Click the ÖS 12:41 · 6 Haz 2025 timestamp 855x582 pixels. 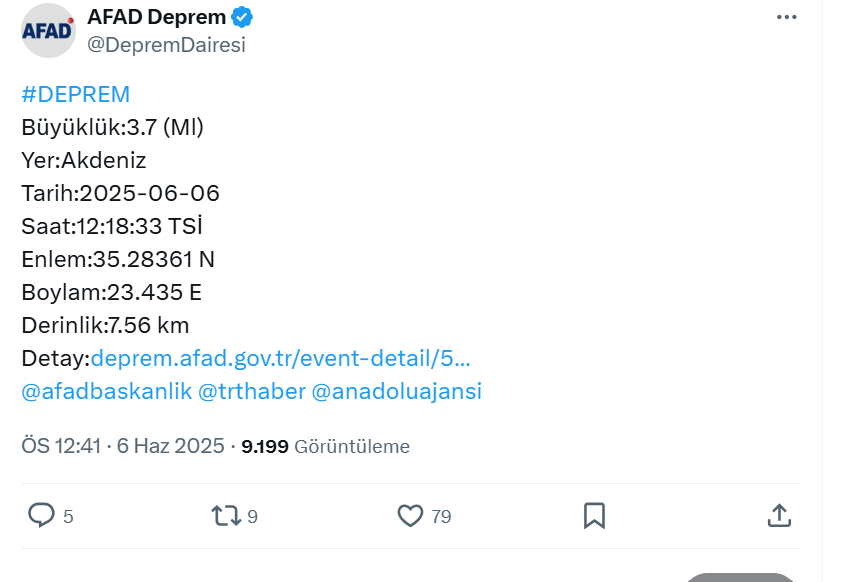123,446
